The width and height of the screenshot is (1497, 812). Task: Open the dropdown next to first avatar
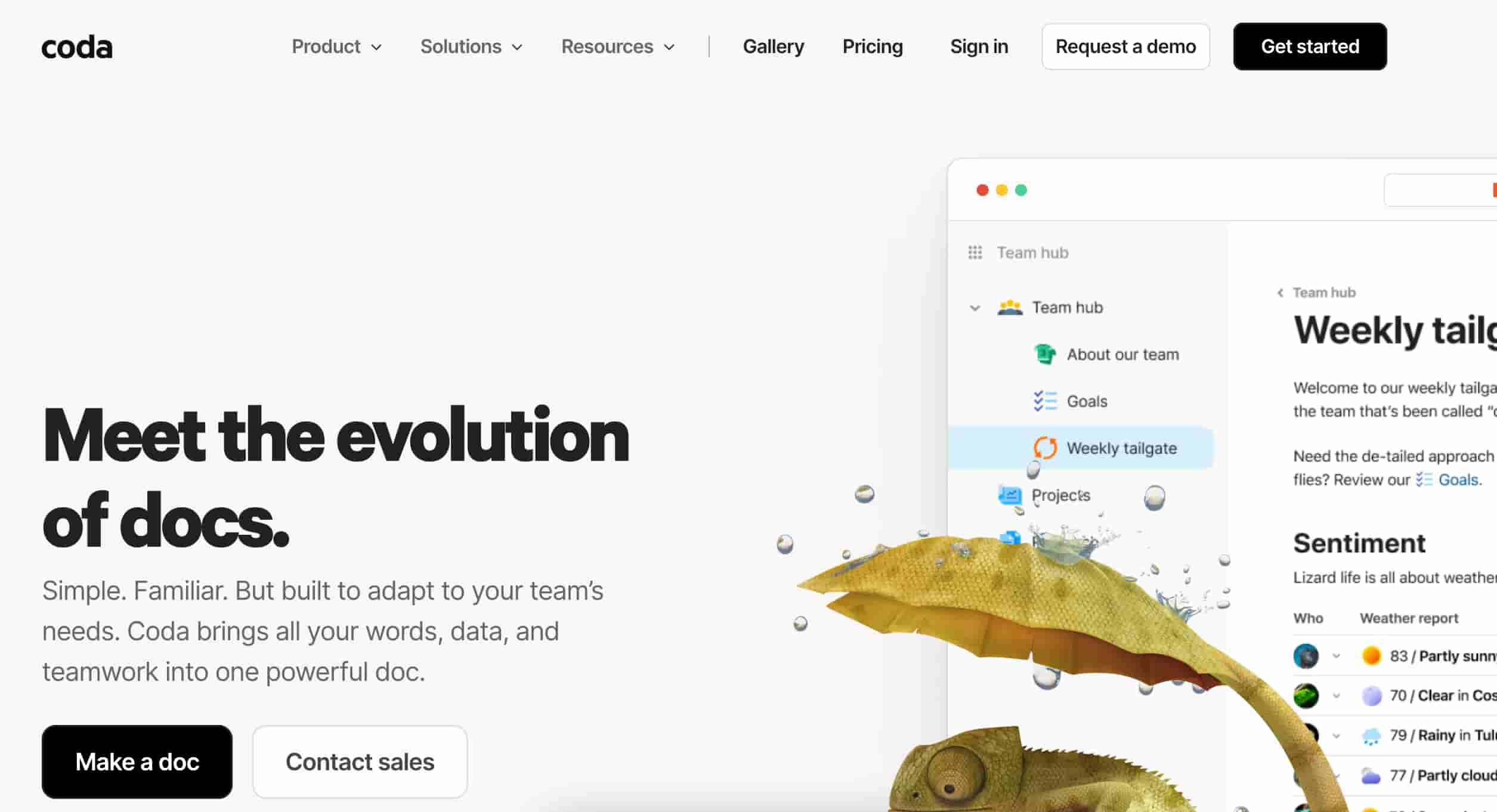coord(1336,656)
